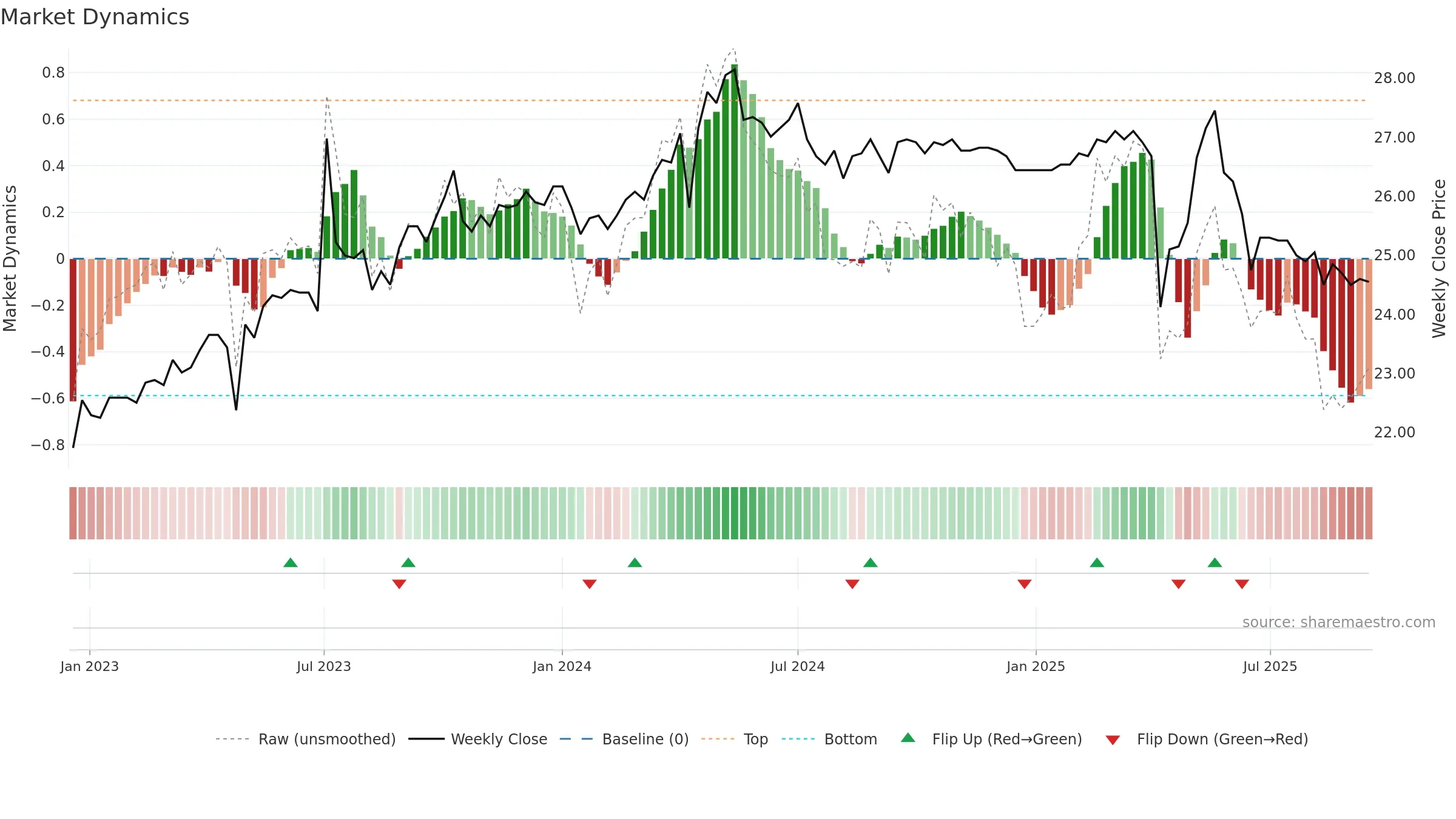Click the red legend triangle for Flip Down
The height and width of the screenshot is (819, 1456).
pos(1113,740)
